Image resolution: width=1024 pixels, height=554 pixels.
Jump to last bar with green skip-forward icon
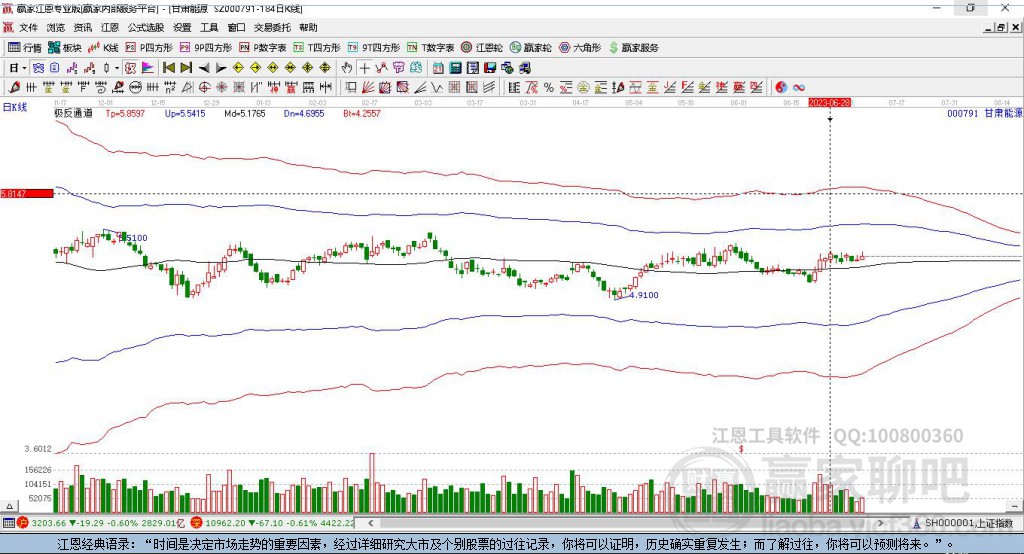point(186,68)
